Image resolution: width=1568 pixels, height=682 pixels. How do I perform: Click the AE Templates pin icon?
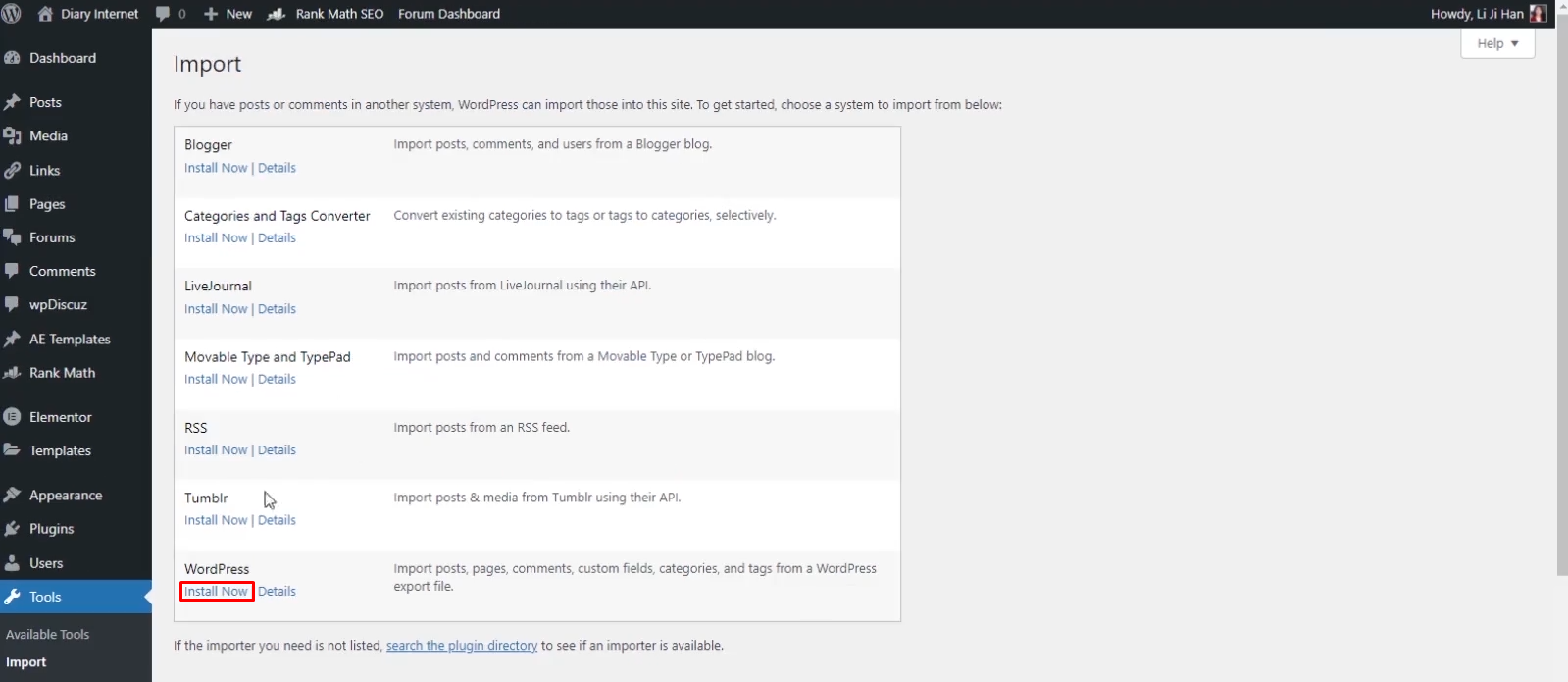(x=12, y=340)
